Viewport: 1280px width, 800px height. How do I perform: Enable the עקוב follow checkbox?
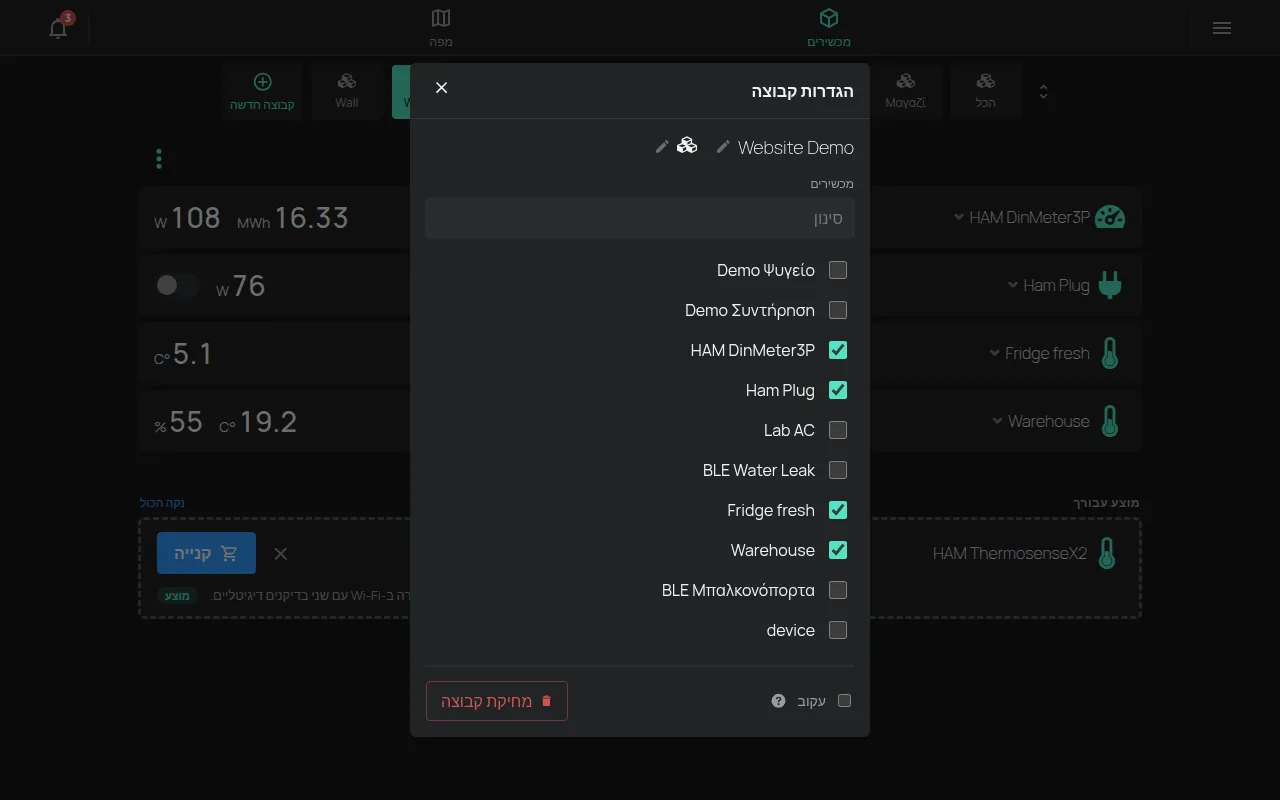pyautogui.click(x=844, y=701)
